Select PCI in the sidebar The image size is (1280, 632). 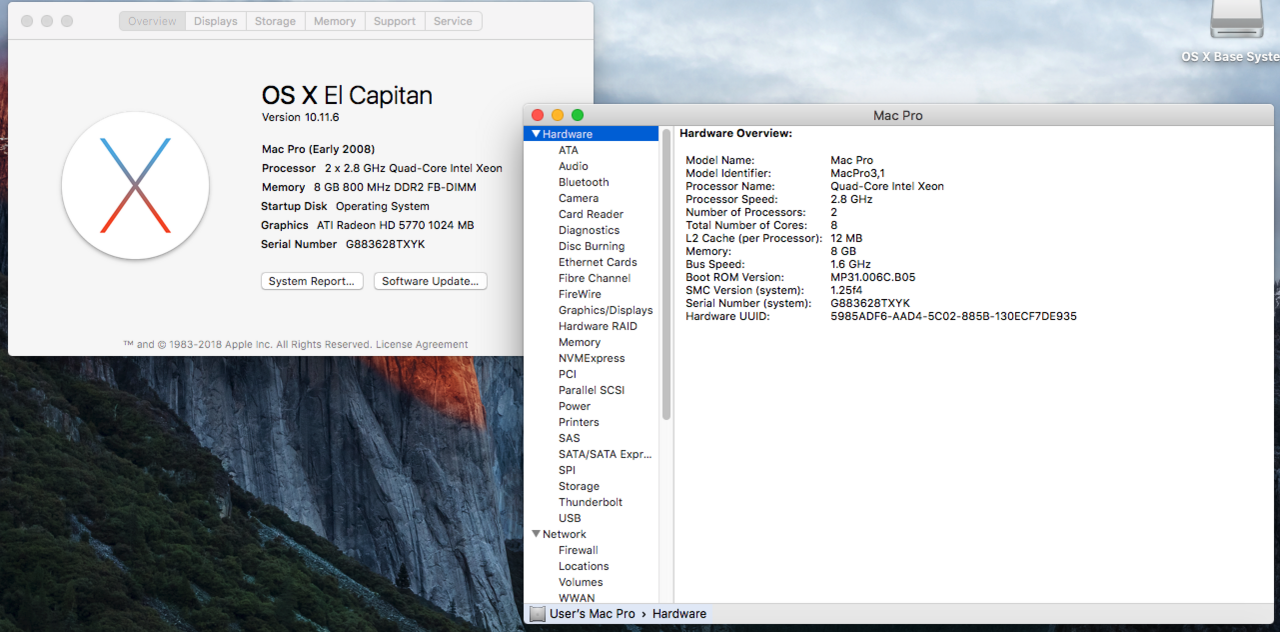point(568,374)
